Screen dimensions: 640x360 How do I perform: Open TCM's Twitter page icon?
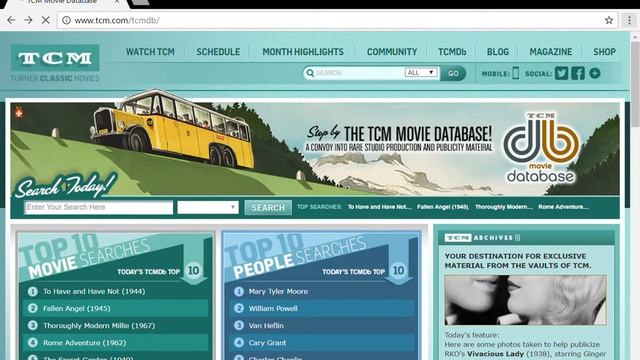point(562,73)
